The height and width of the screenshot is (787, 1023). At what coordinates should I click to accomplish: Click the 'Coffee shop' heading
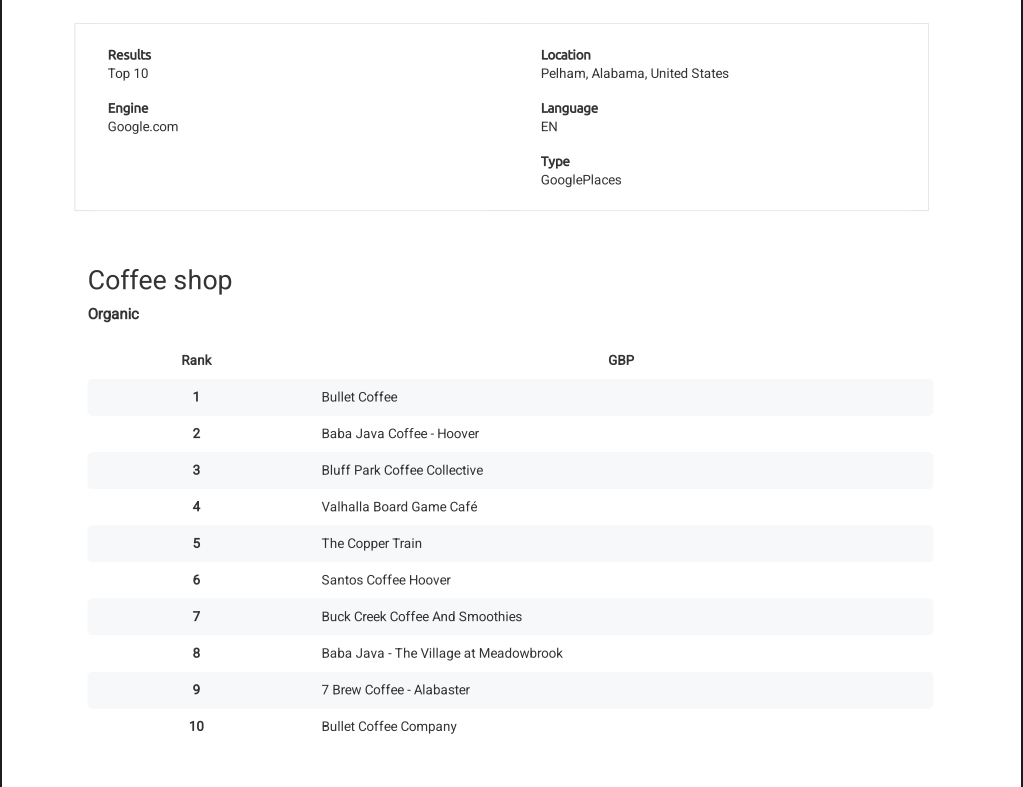(x=160, y=281)
